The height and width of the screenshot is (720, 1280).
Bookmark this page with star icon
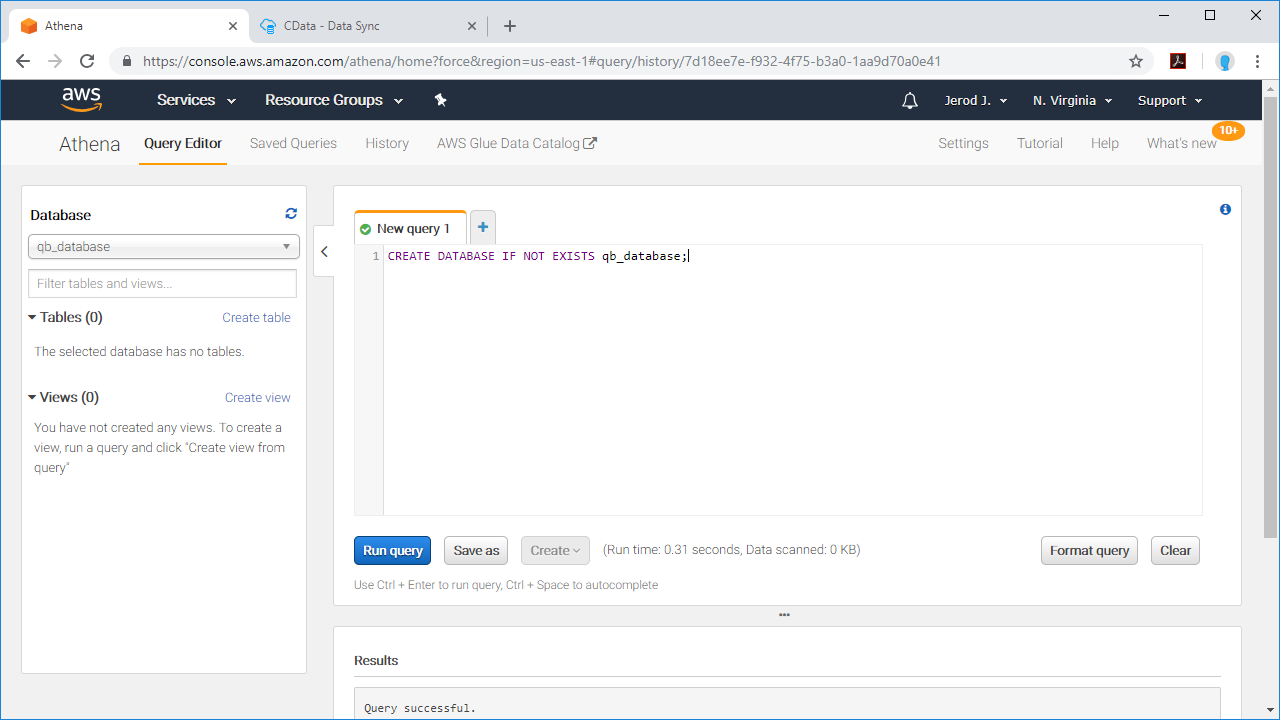[x=1136, y=61]
